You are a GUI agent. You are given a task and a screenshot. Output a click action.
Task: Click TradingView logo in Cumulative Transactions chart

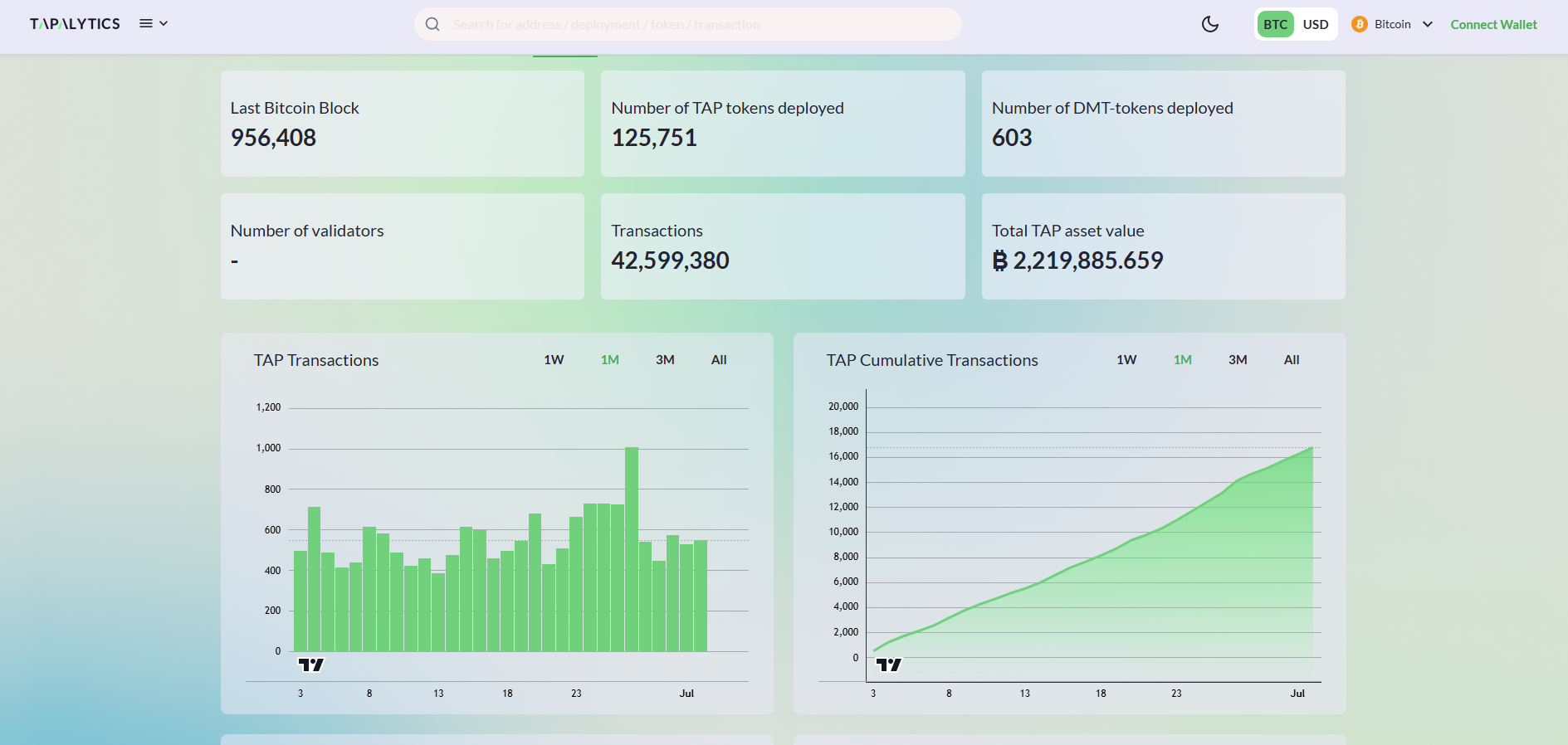click(x=889, y=665)
